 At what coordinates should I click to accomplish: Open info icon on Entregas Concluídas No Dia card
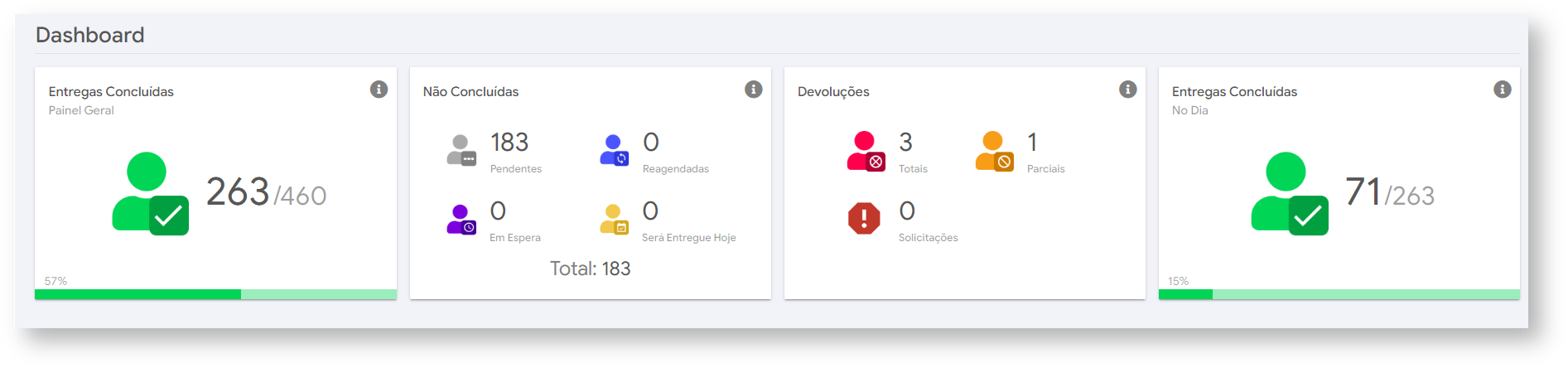1502,90
